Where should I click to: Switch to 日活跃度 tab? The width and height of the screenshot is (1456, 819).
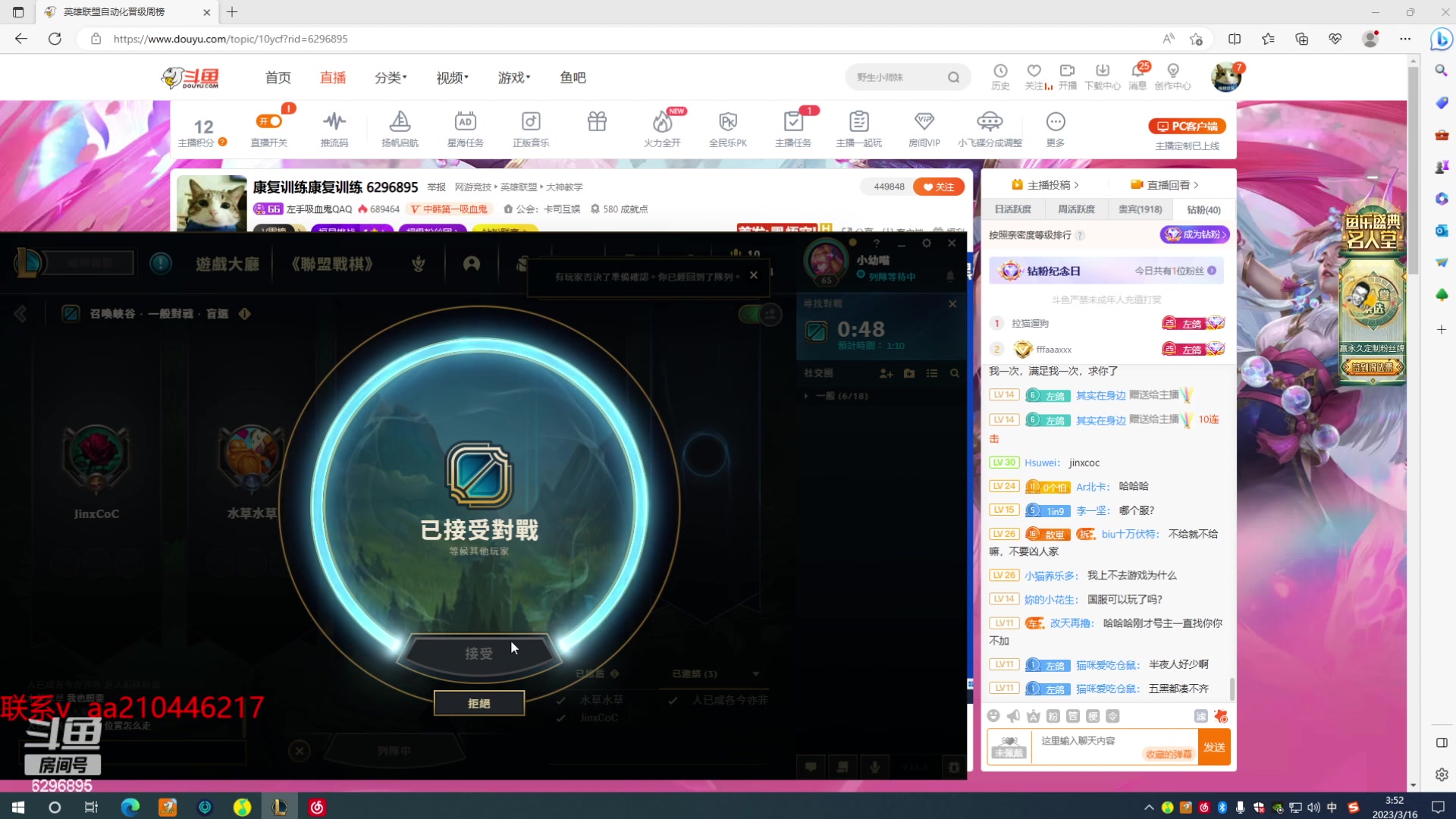tap(1013, 209)
